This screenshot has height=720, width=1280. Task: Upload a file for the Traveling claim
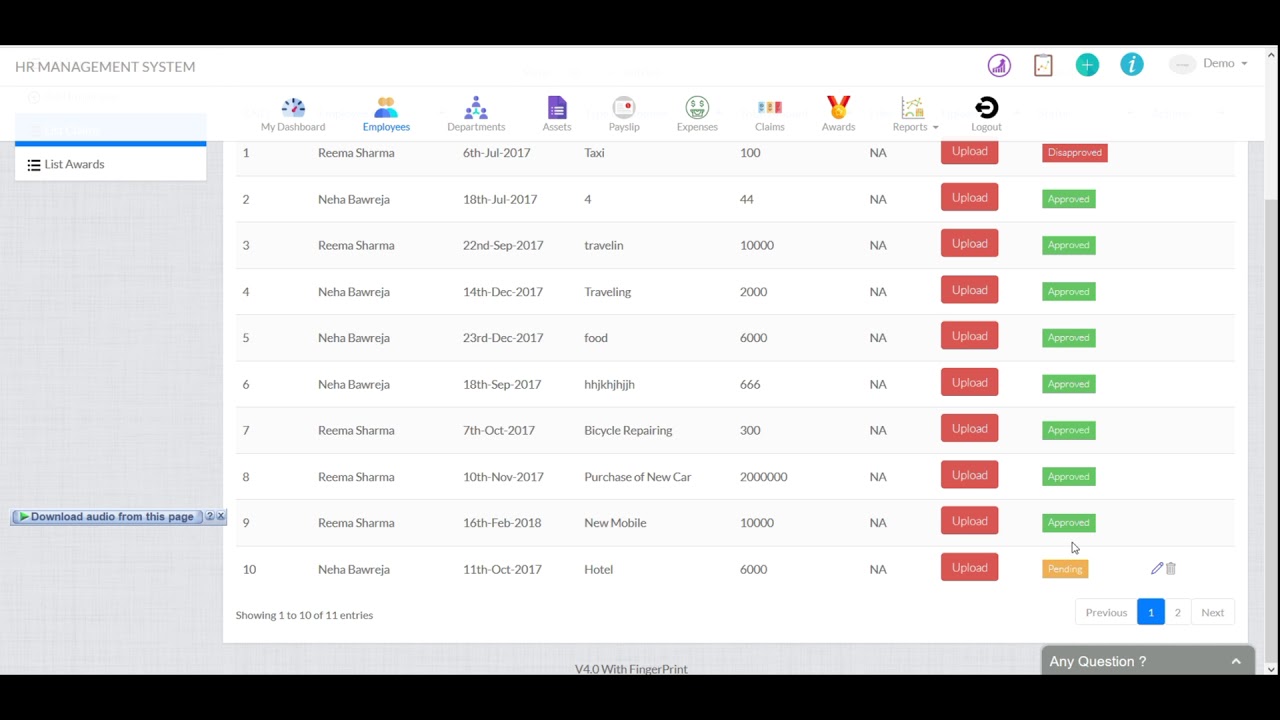[969, 290]
